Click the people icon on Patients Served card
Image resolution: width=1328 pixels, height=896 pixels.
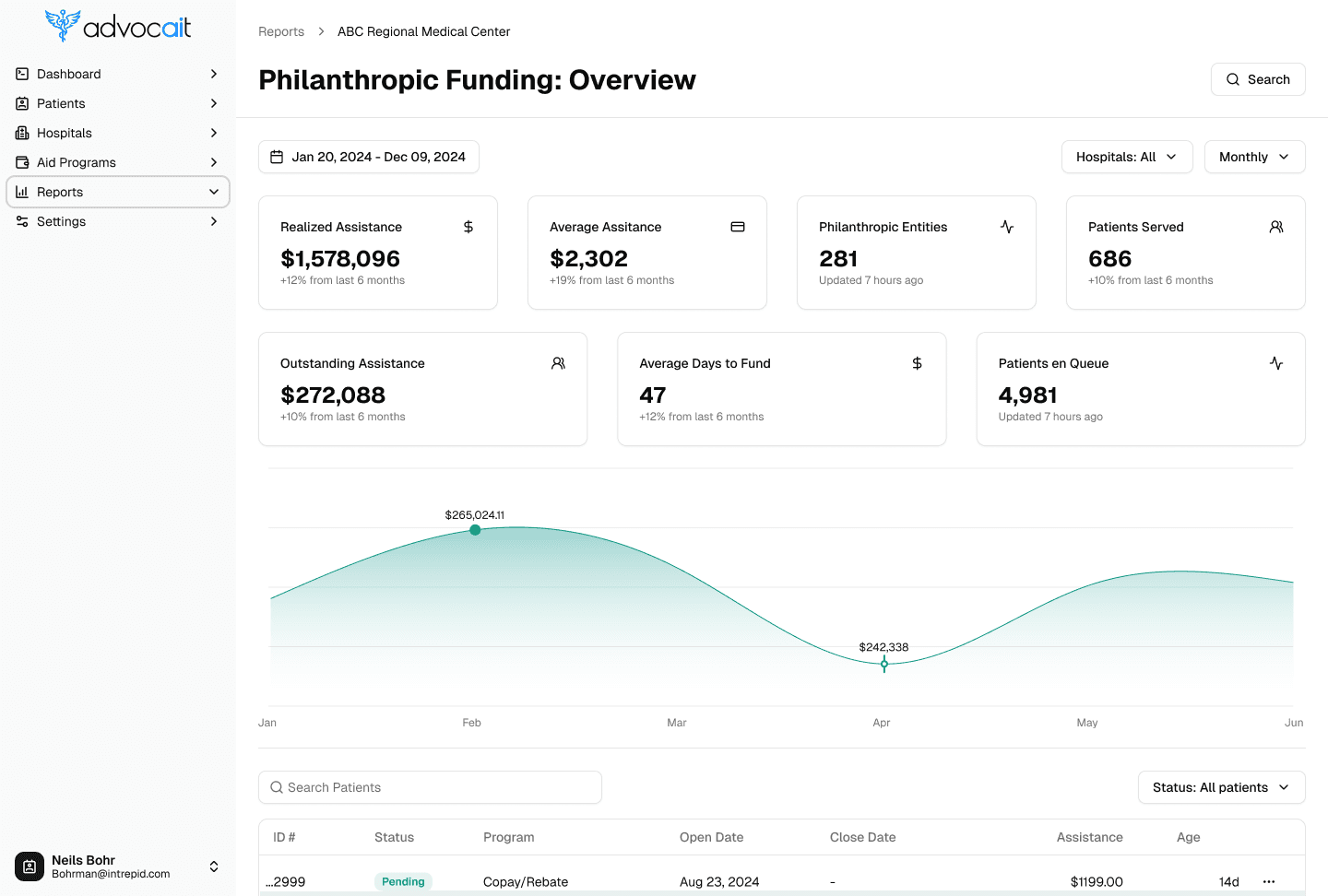[x=1276, y=226]
